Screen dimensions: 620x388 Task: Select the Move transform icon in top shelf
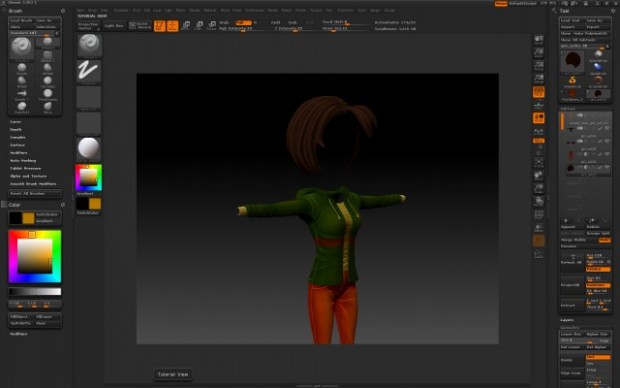(x=186, y=26)
